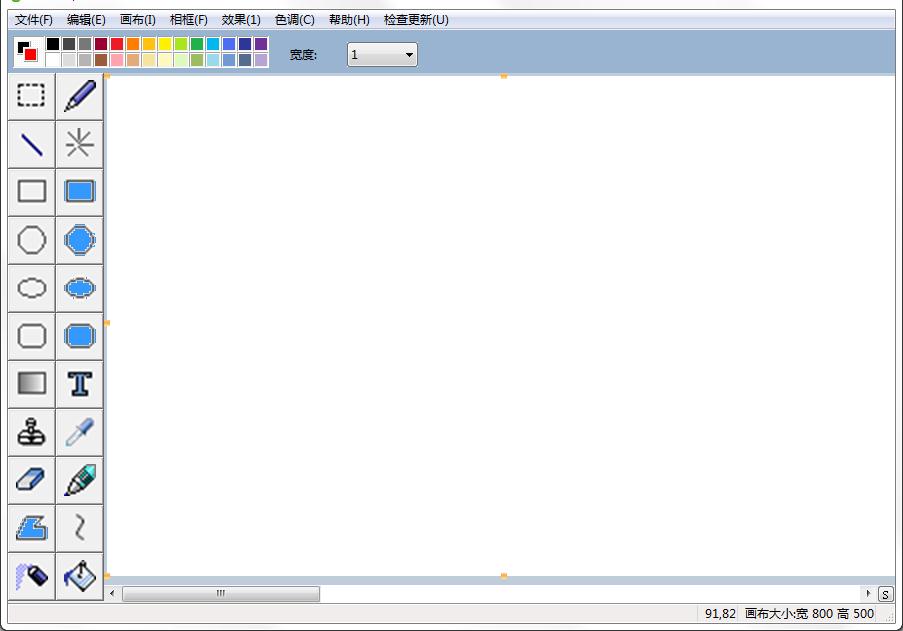Open the 文件(F) menu
This screenshot has height=631, width=903.
click(x=34, y=20)
